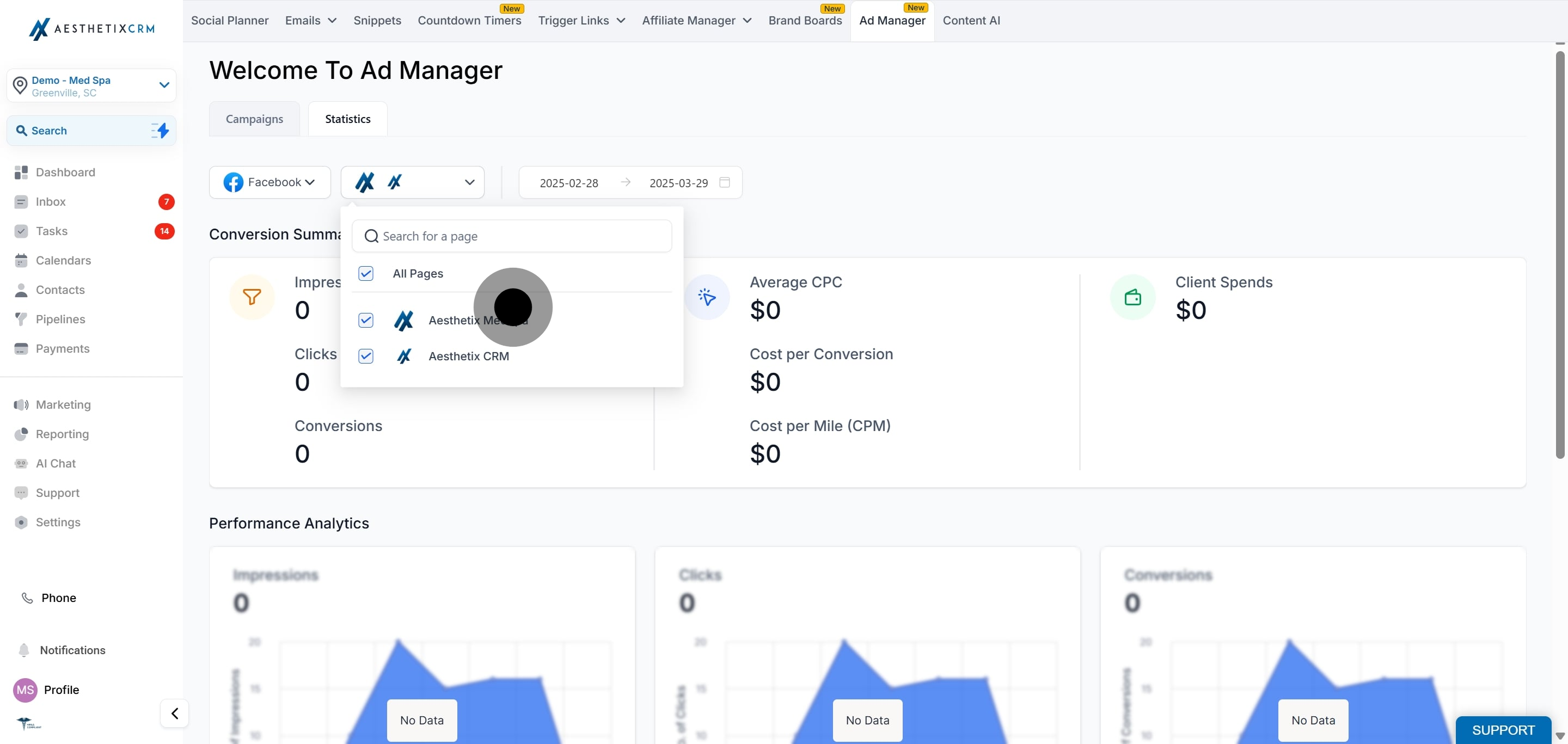Open the Demo - Med Spa location switcher
Image resolution: width=1568 pixels, height=744 pixels.
91,86
